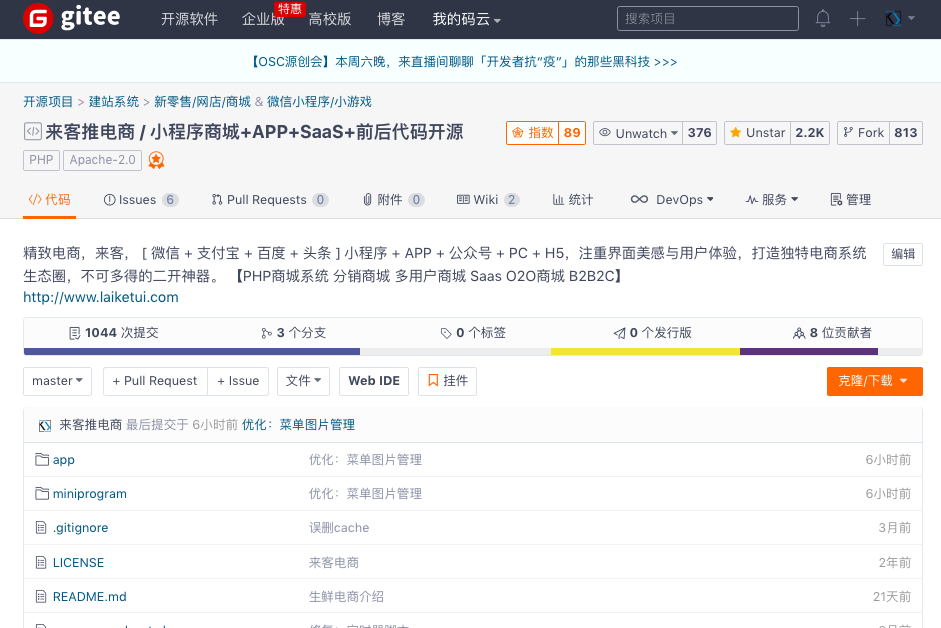Switch to the 附件 tab
Screen dimensions: 941x628
point(393,200)
